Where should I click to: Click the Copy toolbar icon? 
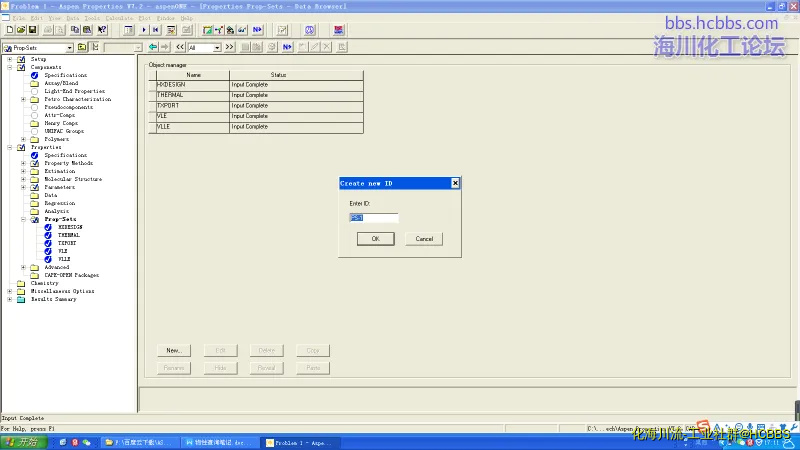75,30
